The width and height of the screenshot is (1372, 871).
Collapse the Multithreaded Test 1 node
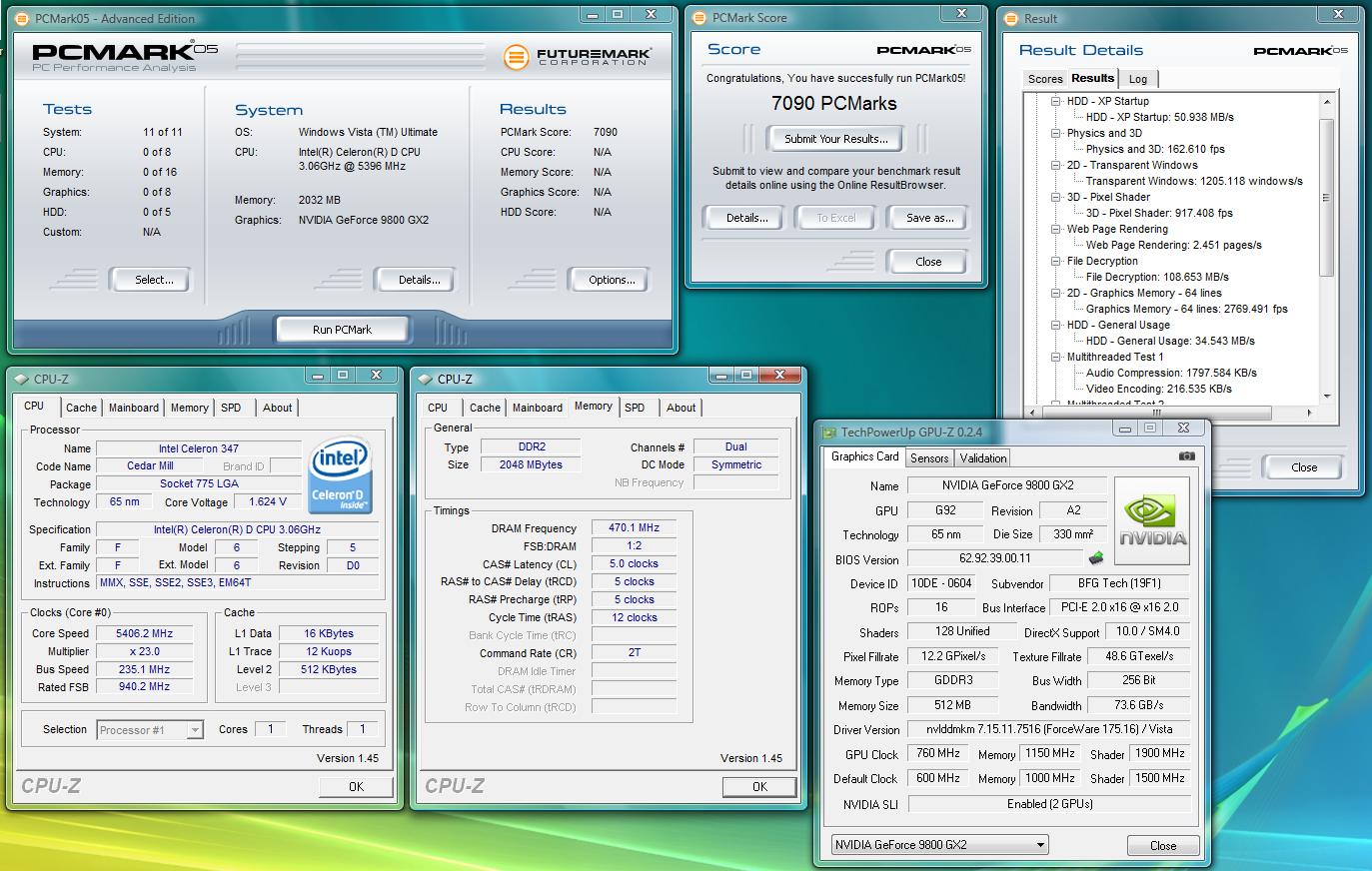click(x=1056, y=357)
